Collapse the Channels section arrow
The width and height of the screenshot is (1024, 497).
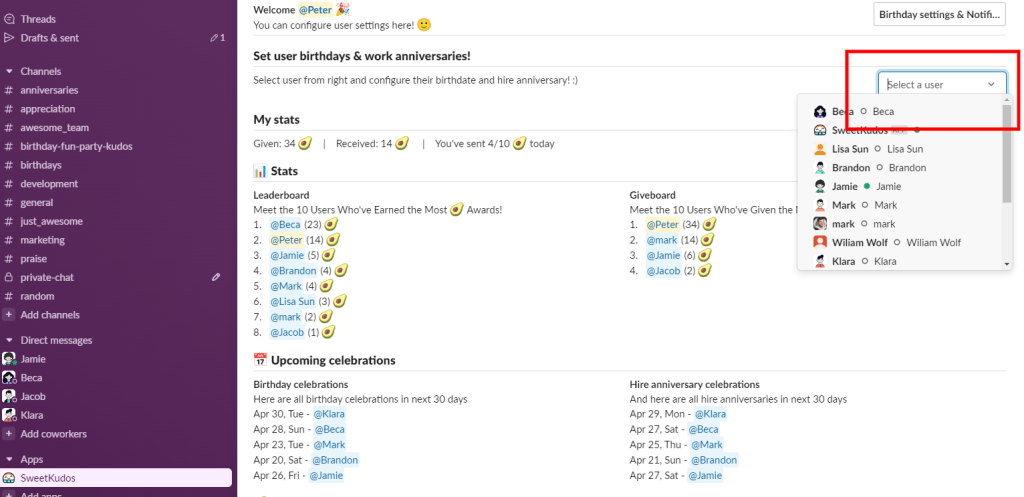[9, 71]
